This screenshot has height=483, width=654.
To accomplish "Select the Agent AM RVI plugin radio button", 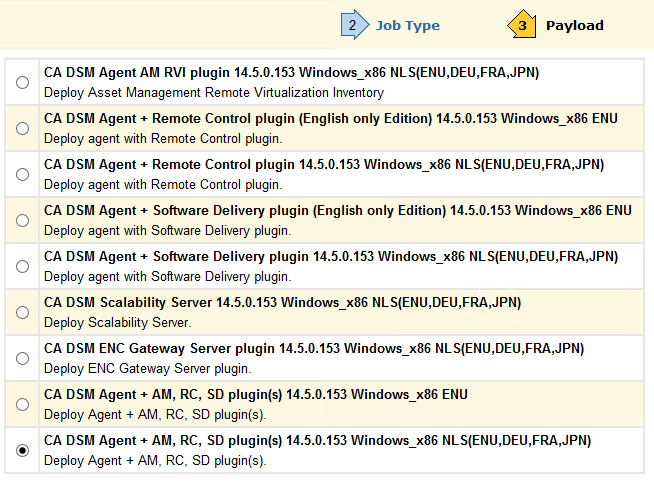I will point(23,83).
